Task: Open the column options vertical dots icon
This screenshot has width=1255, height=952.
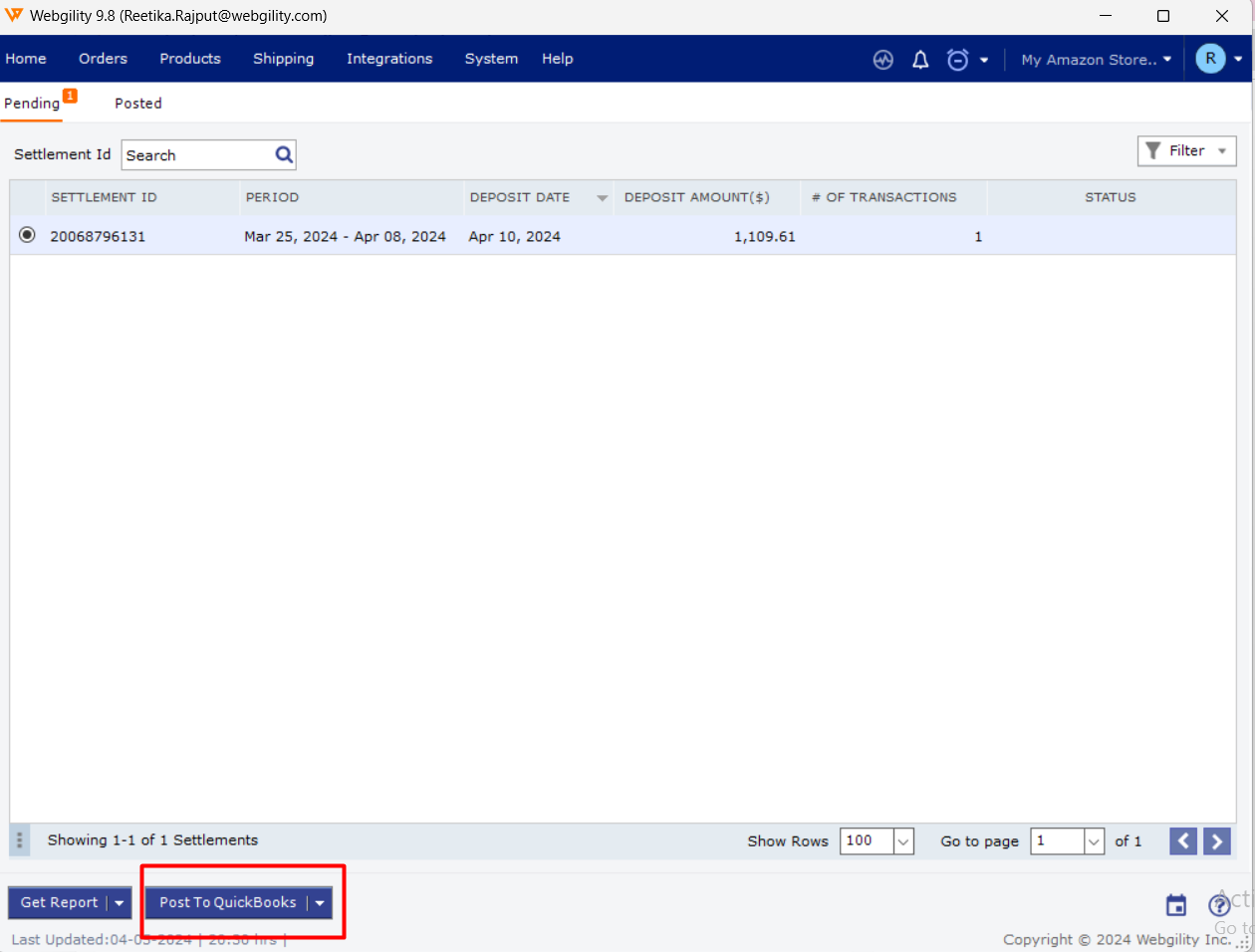Action: click(x=19, y=840)
